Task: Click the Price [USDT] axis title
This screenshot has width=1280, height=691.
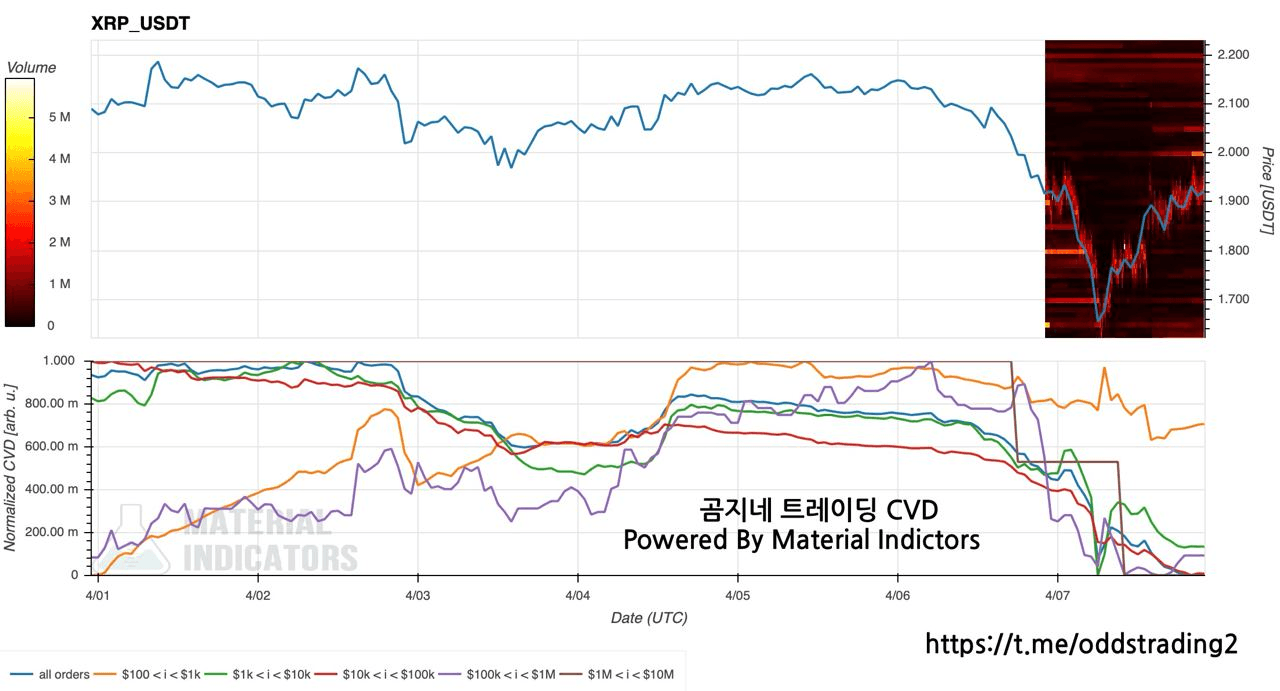Action: pyautogui.click(x=1266, y=191)
